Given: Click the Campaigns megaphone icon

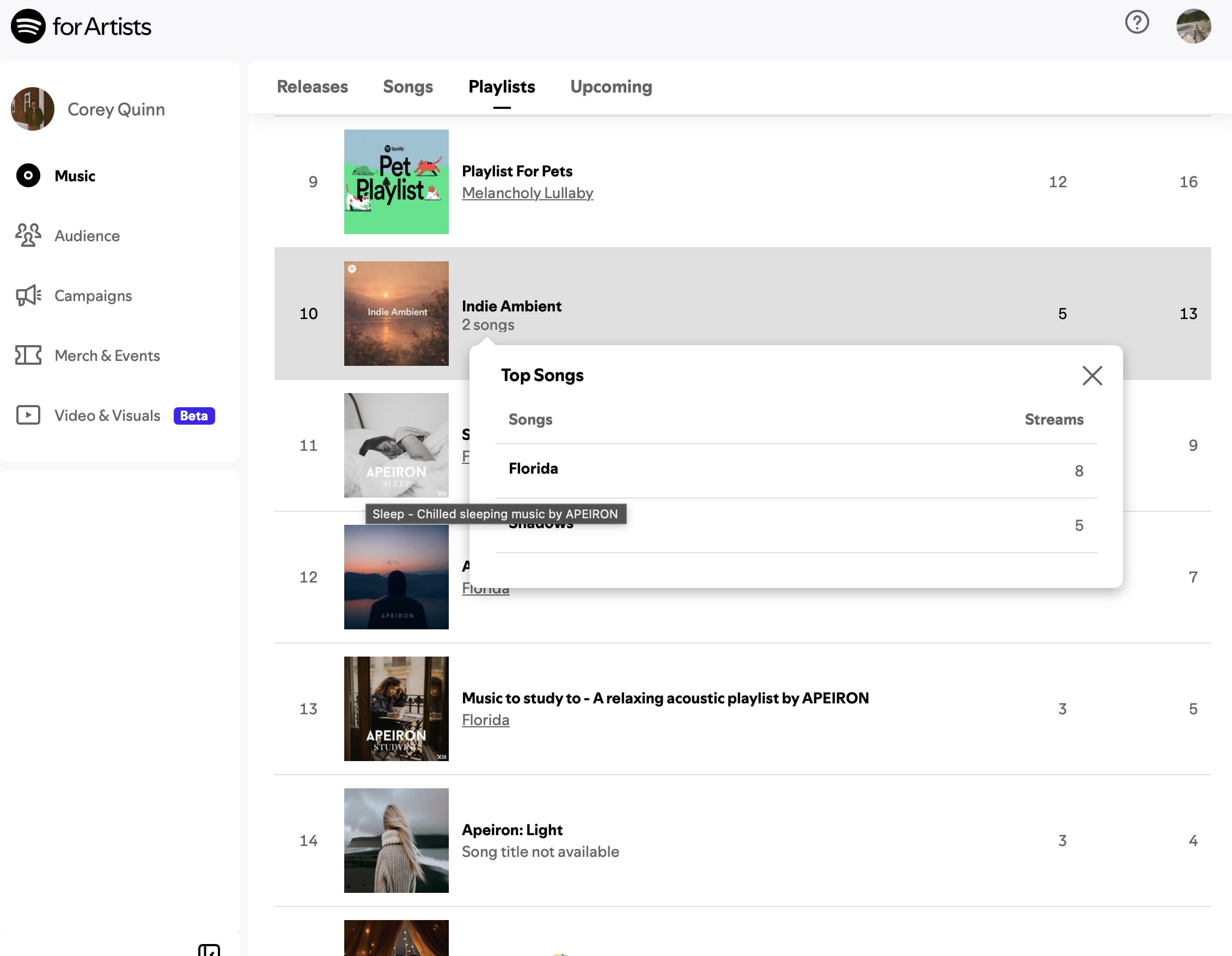Looking at the screenshot, I should coord(28,295).
